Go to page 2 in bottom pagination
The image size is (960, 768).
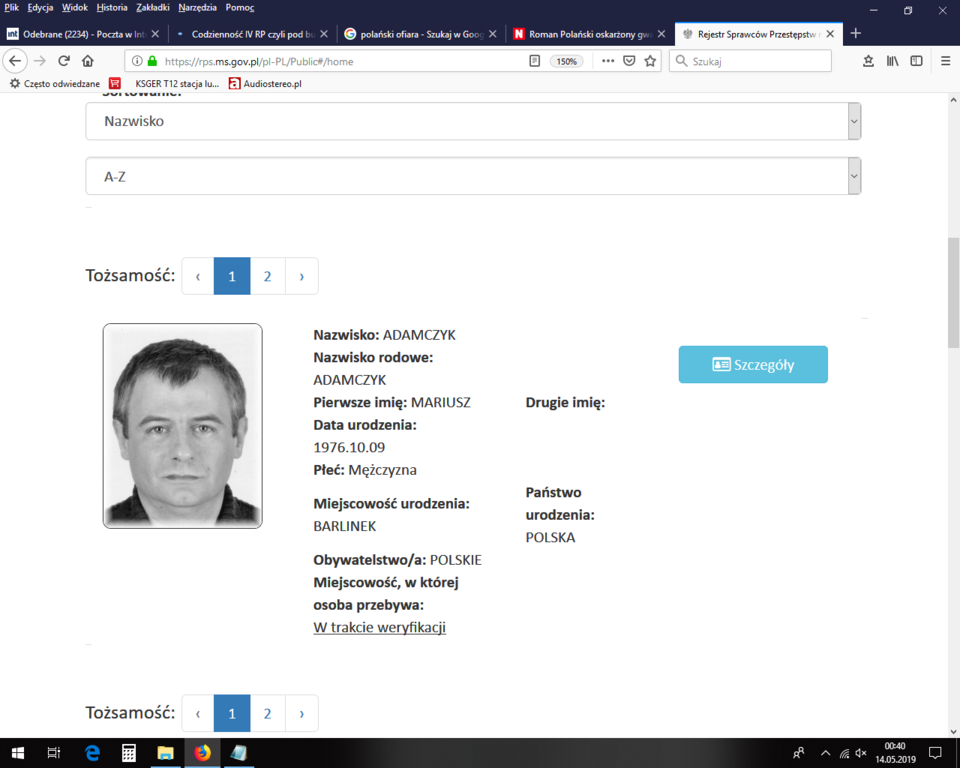[268, 713]
